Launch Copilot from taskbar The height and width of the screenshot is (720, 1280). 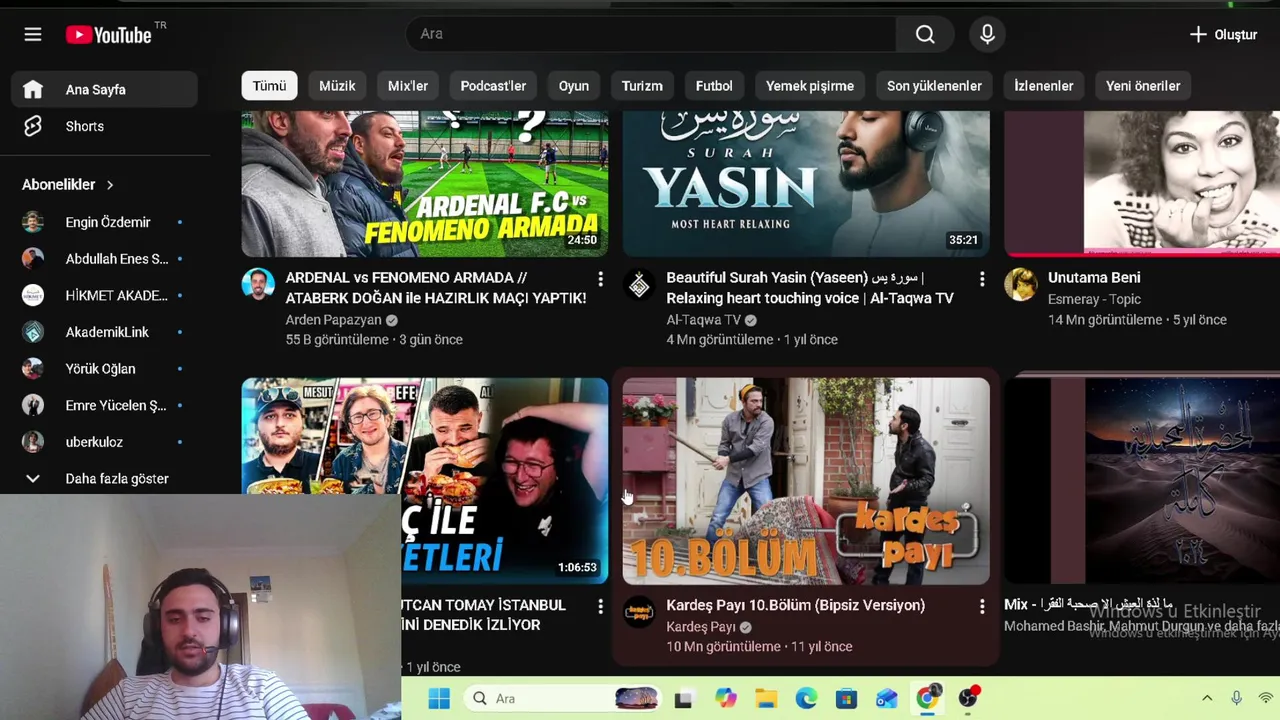(726, 698)
